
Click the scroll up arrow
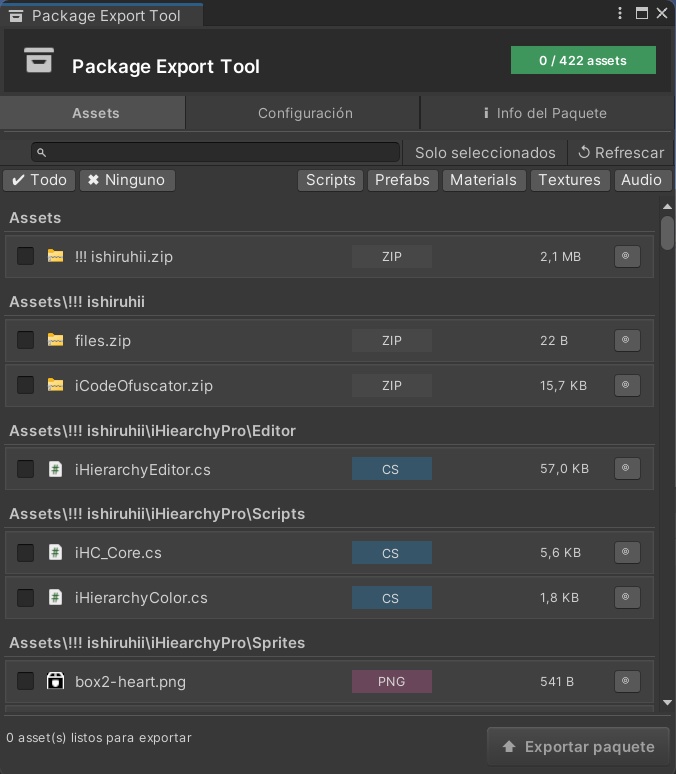[x=667, y=207]
